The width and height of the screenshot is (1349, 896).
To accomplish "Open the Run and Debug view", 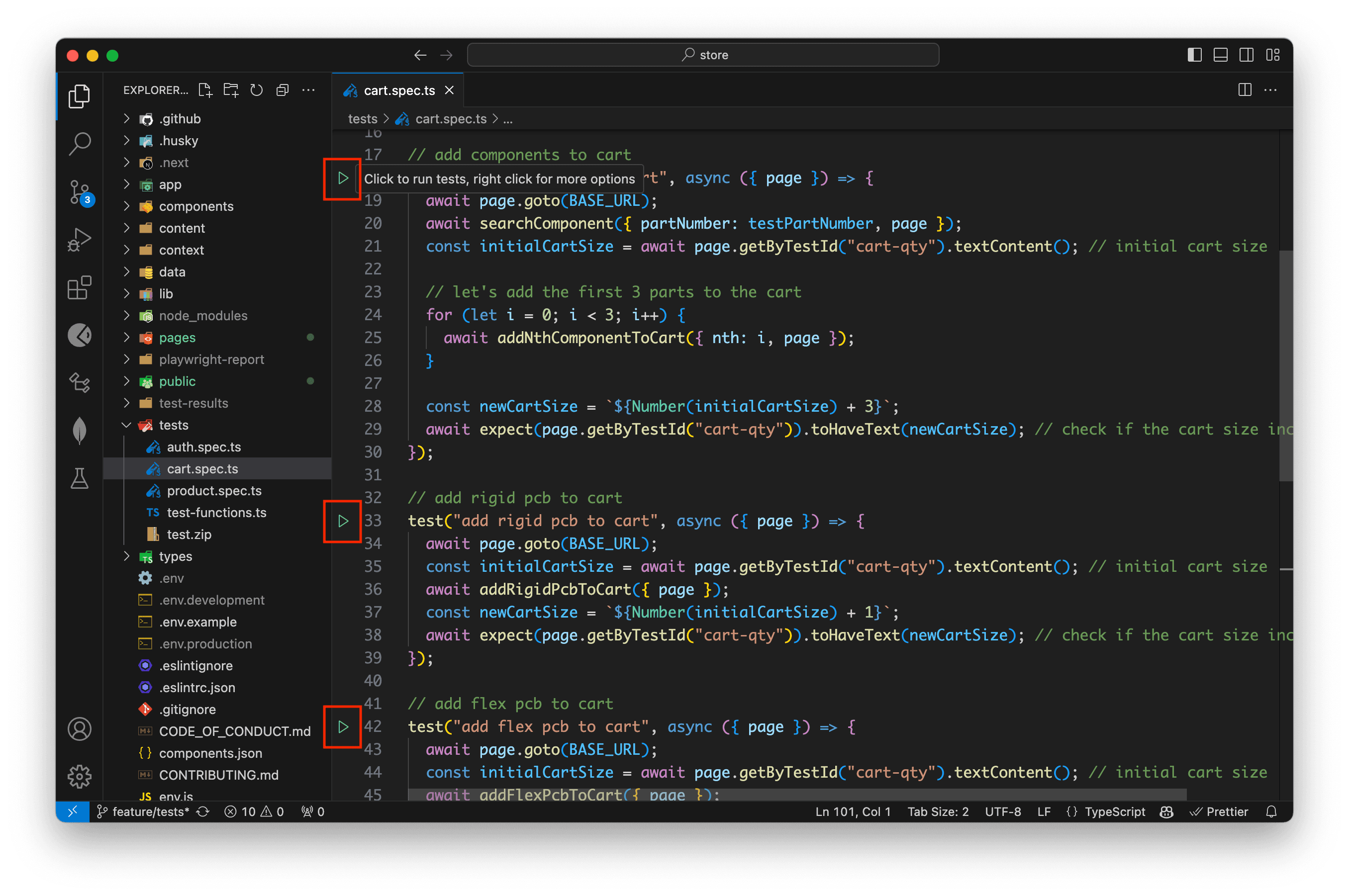I will pos(80,240).
